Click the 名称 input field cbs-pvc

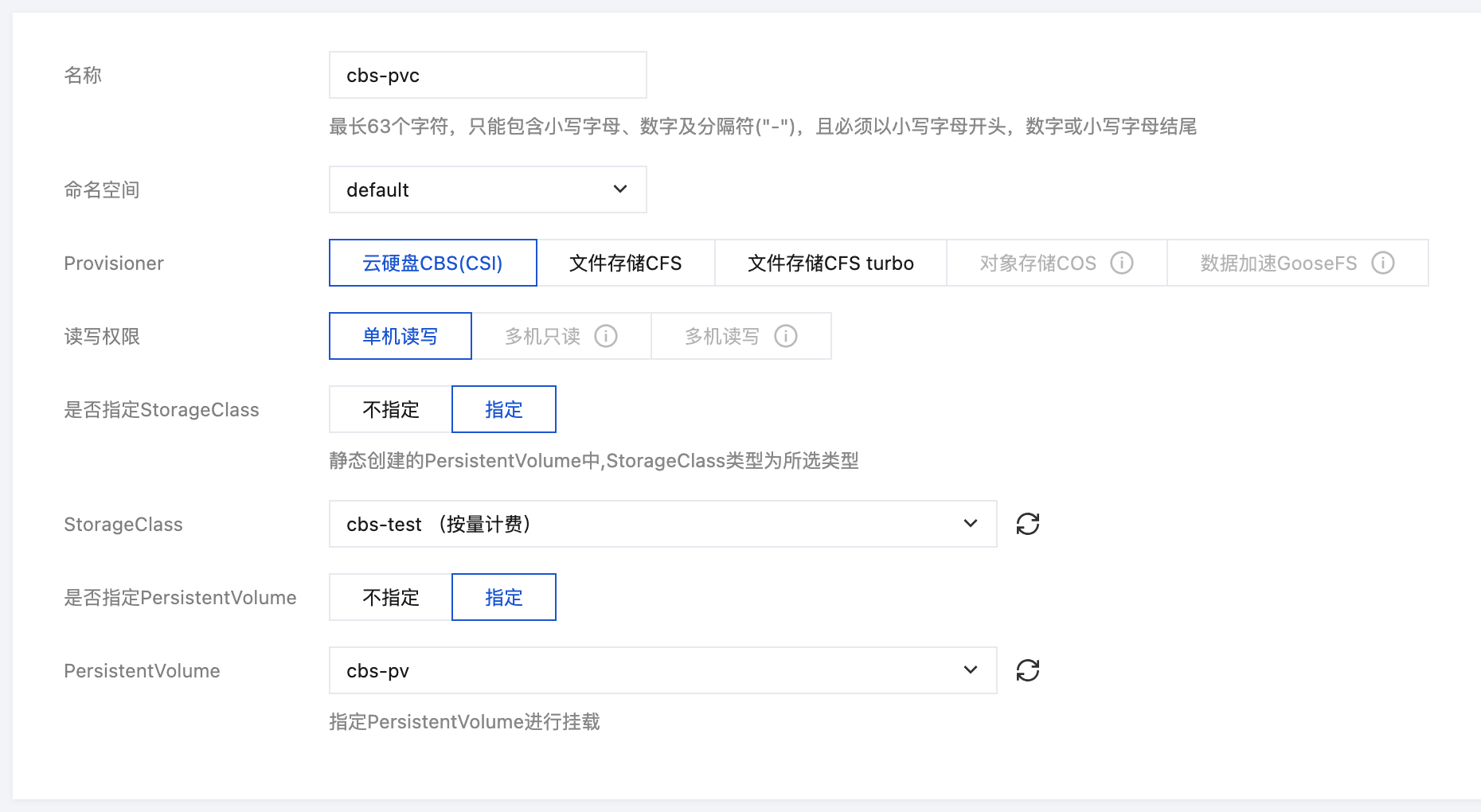coord(487,75)
